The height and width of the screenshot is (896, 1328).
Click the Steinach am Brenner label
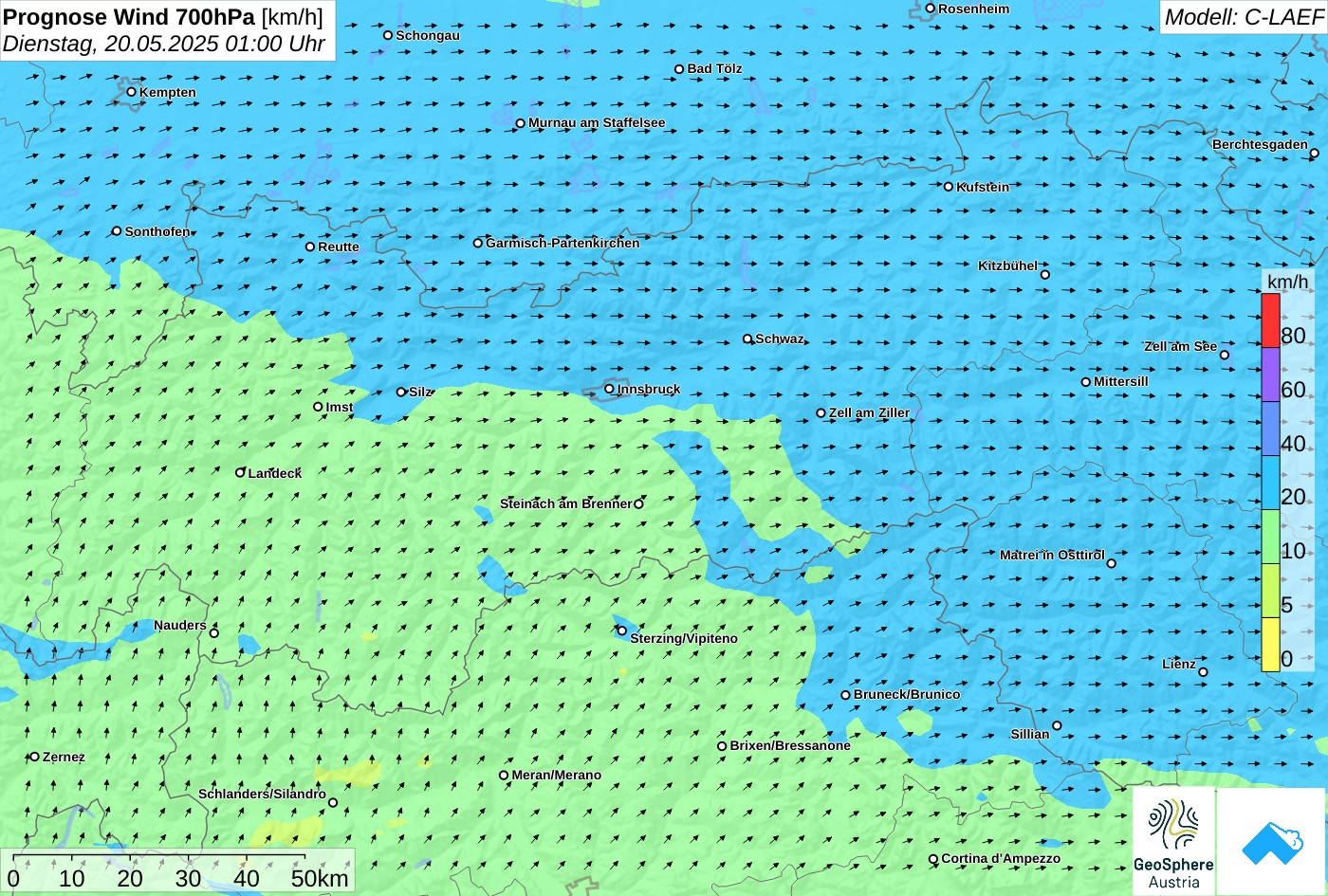pyautogui.click(x=565, y=503)
